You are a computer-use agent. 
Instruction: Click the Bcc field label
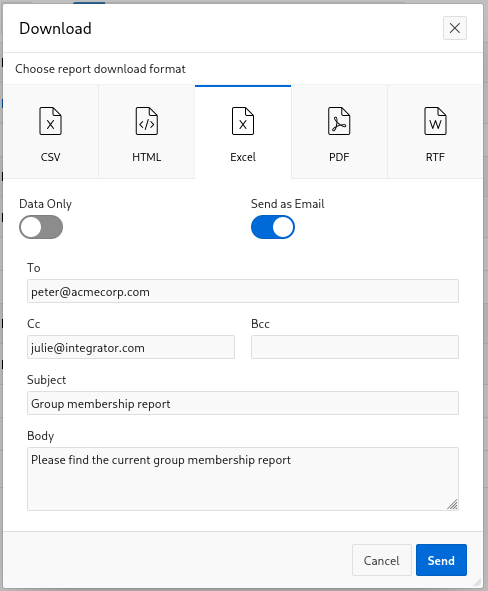tap(260, 324)
